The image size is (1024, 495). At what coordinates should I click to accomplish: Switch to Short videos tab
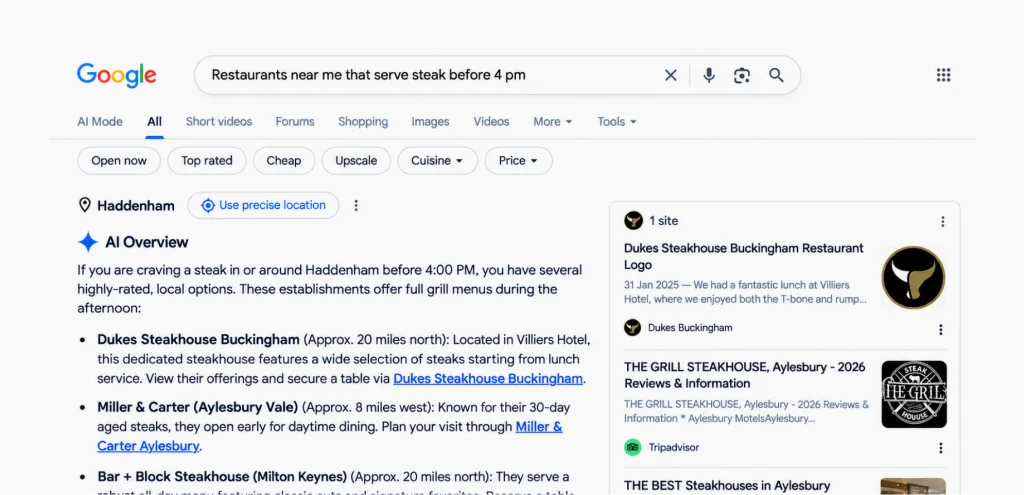click(x=219, y=121)
